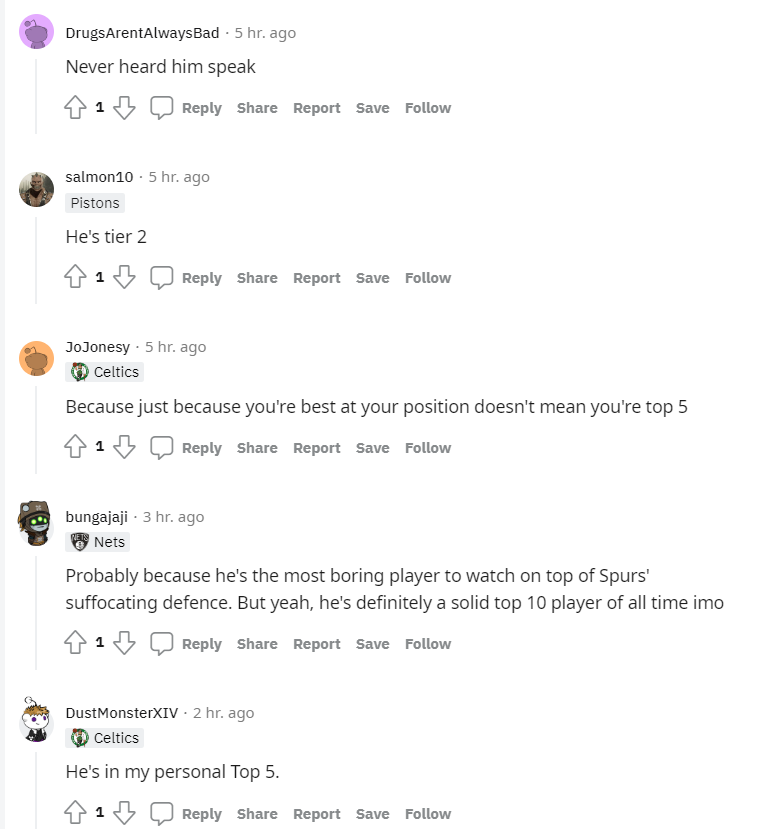Open salmon10's avatar image
This screenshot has height=829, width=769.
point(36,188)
